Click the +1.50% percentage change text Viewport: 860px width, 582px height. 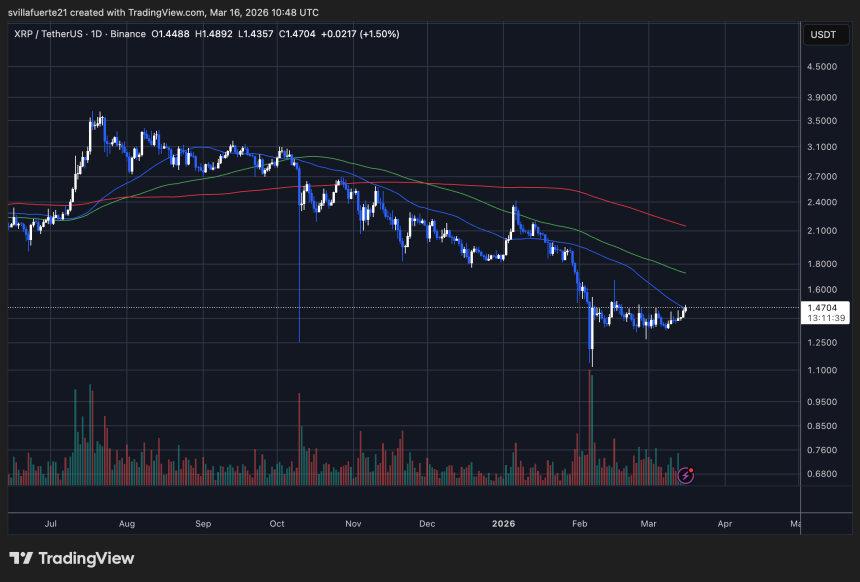382,33
